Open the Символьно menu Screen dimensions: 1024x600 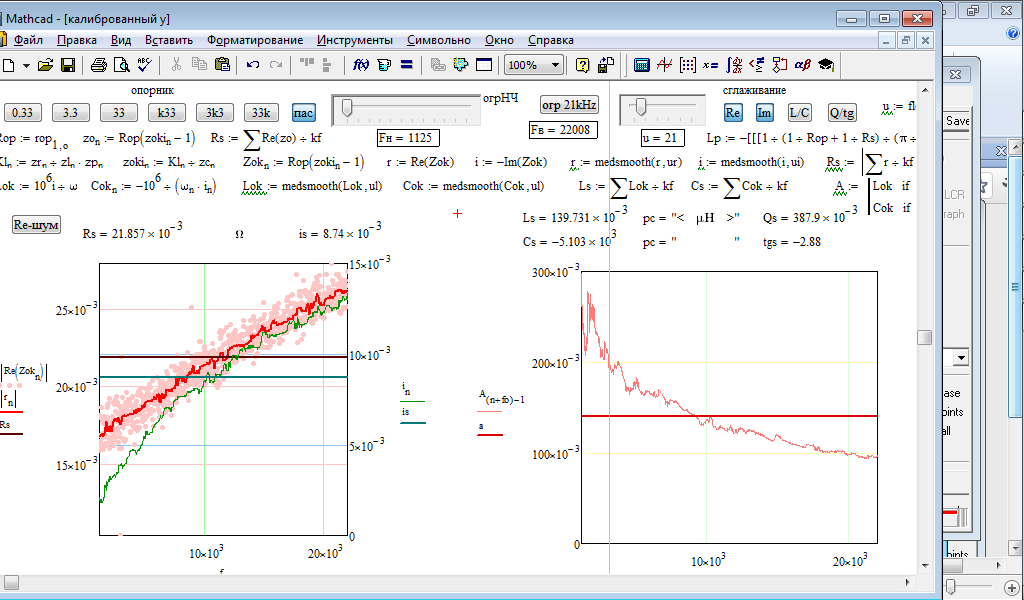[x=438, y=40]
